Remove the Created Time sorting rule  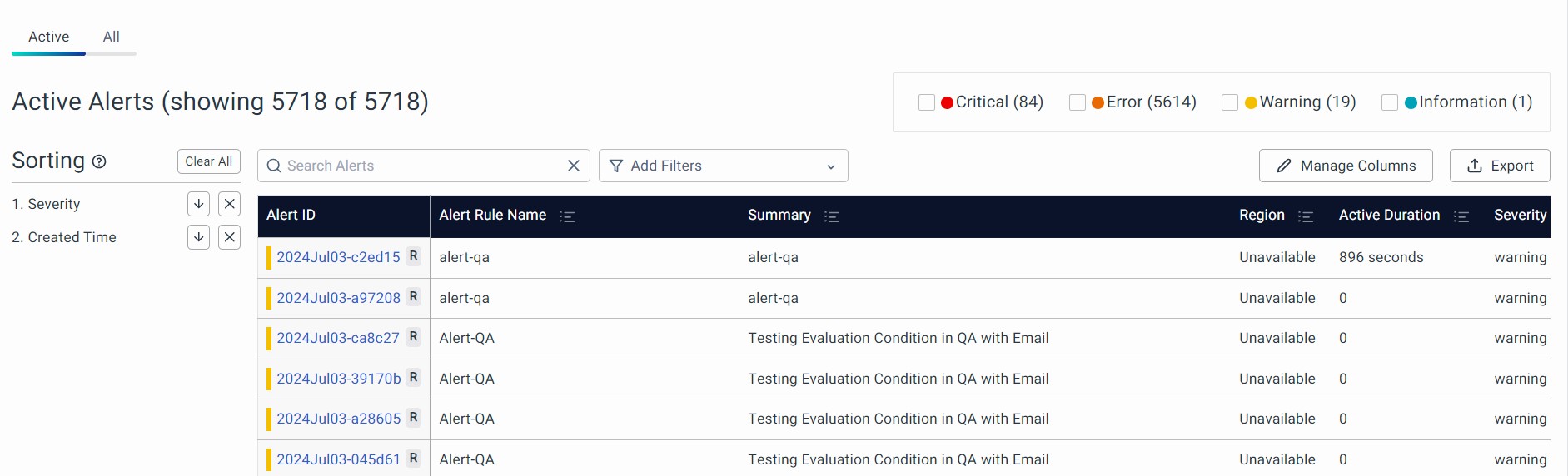pos(230,237)
